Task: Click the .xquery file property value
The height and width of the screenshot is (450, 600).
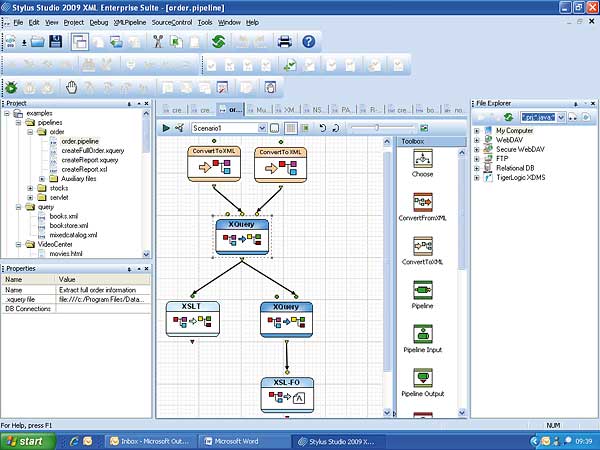Action: (x=103, y=300)
